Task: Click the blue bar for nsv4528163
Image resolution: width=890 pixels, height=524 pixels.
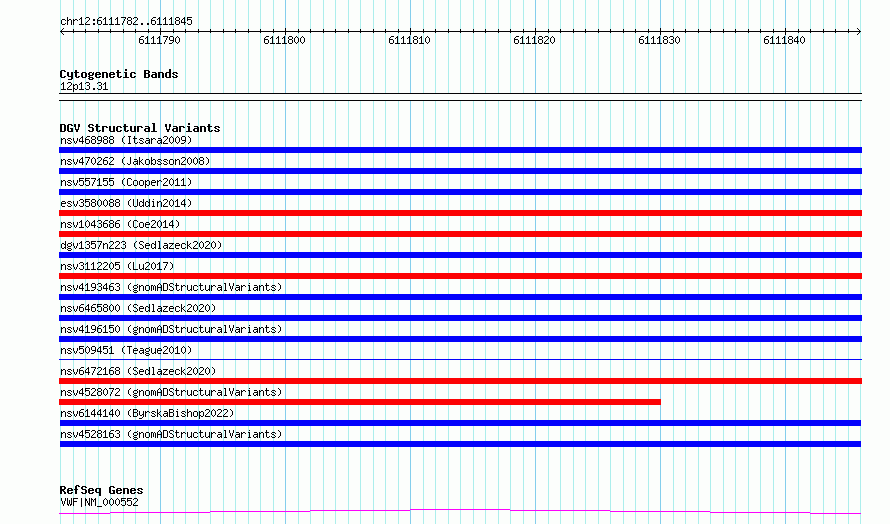Action: coord(460,444)
